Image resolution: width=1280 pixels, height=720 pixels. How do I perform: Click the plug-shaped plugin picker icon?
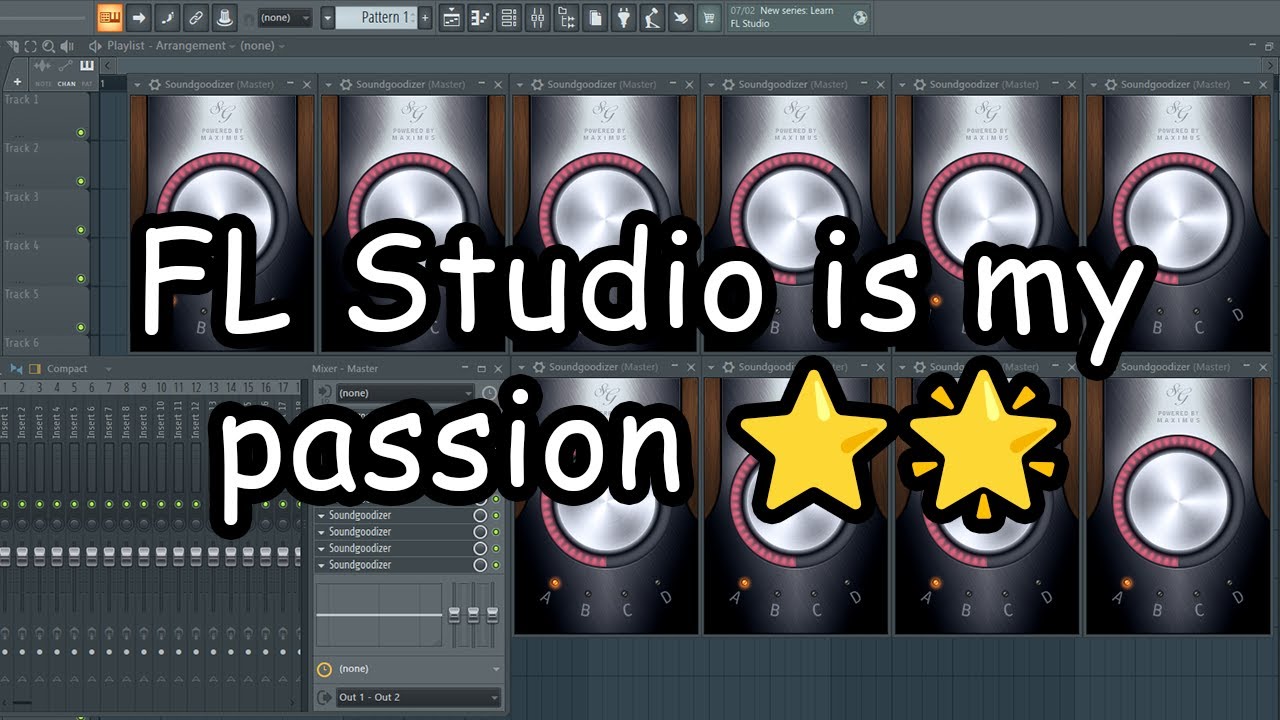(625, 17)
